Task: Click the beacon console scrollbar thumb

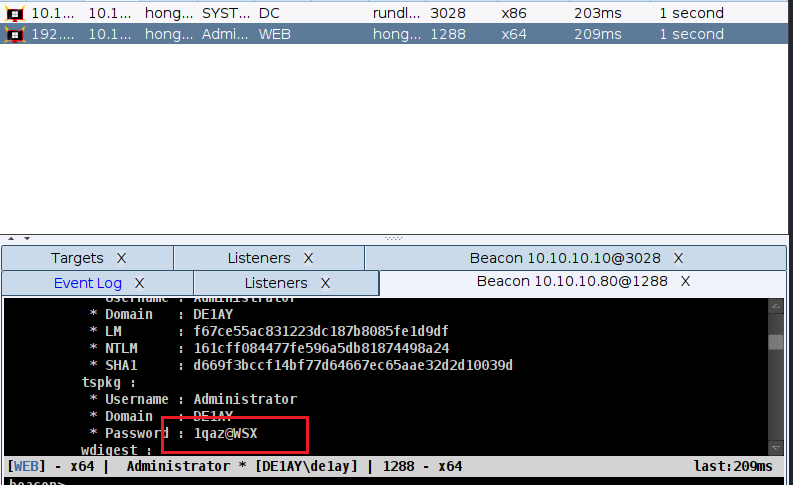Action: tap(775, 342)
